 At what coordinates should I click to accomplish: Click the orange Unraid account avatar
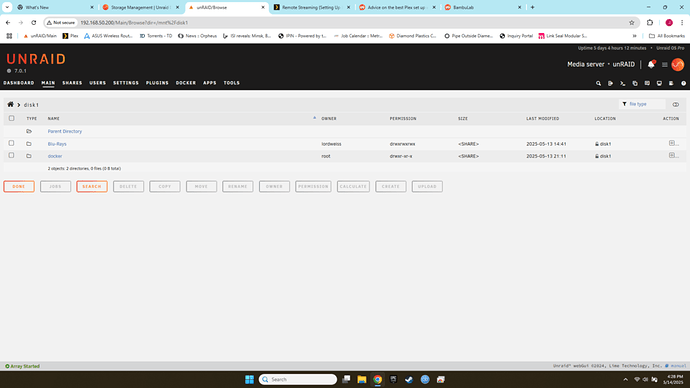pyautogui.click(x=678, y=64)
